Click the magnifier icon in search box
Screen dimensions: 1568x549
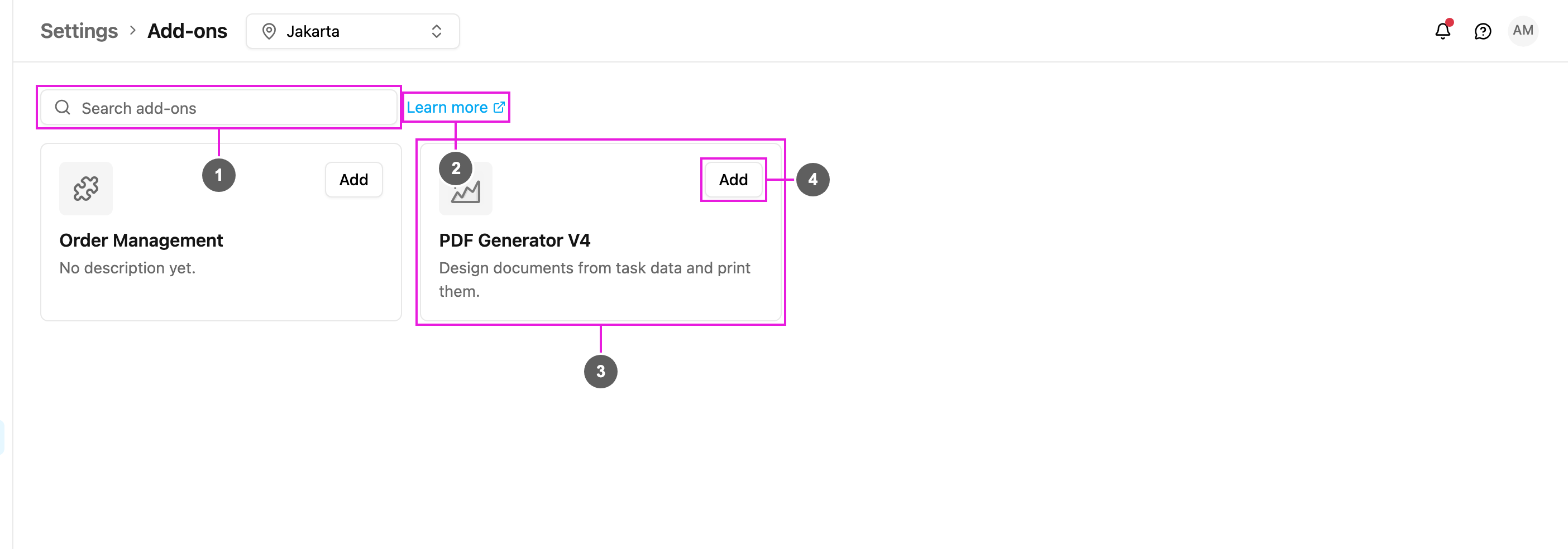pyautogui.click(x=63, y=108)
